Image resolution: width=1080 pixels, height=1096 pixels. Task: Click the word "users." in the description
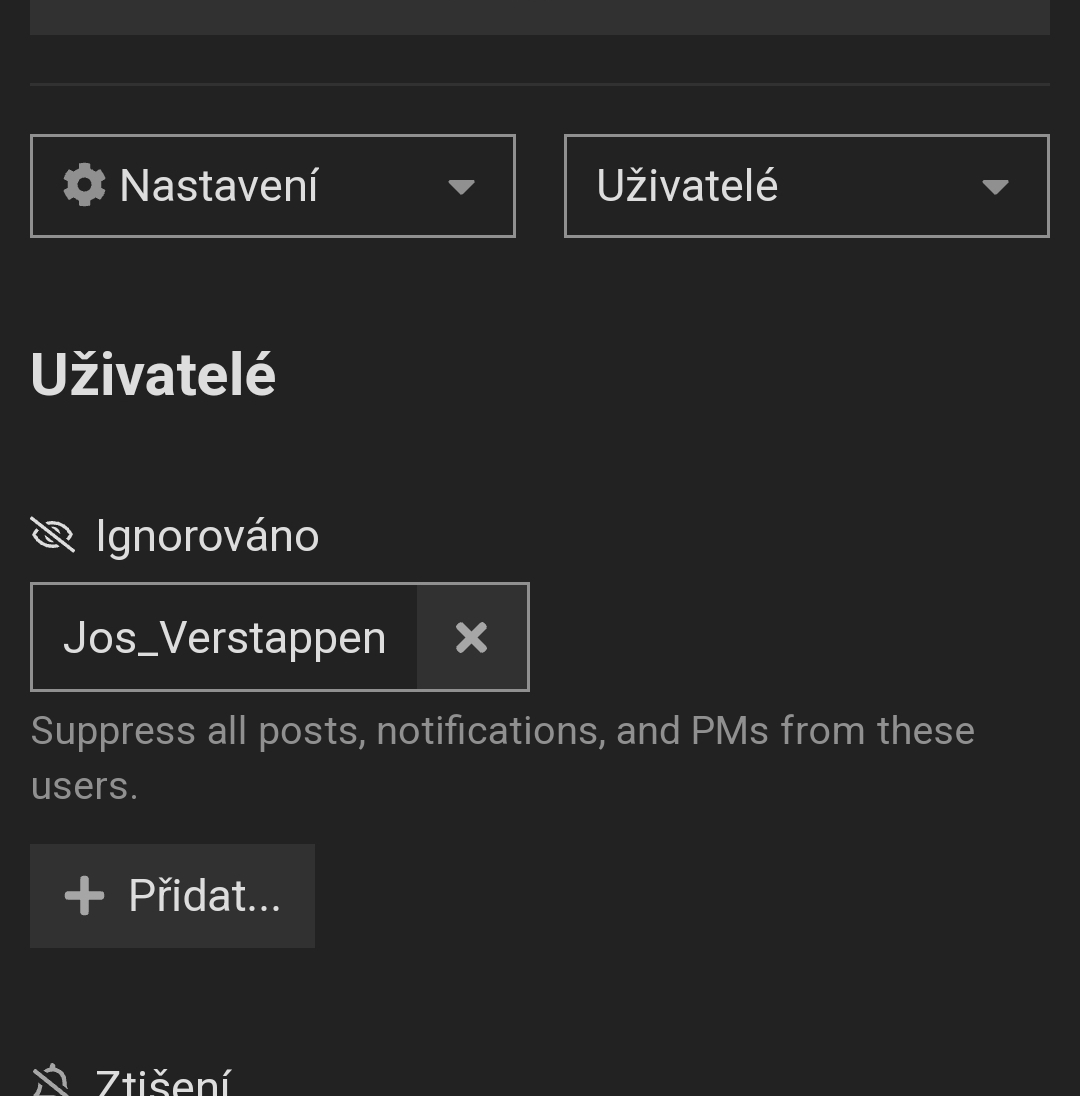[x=85, y=786]
